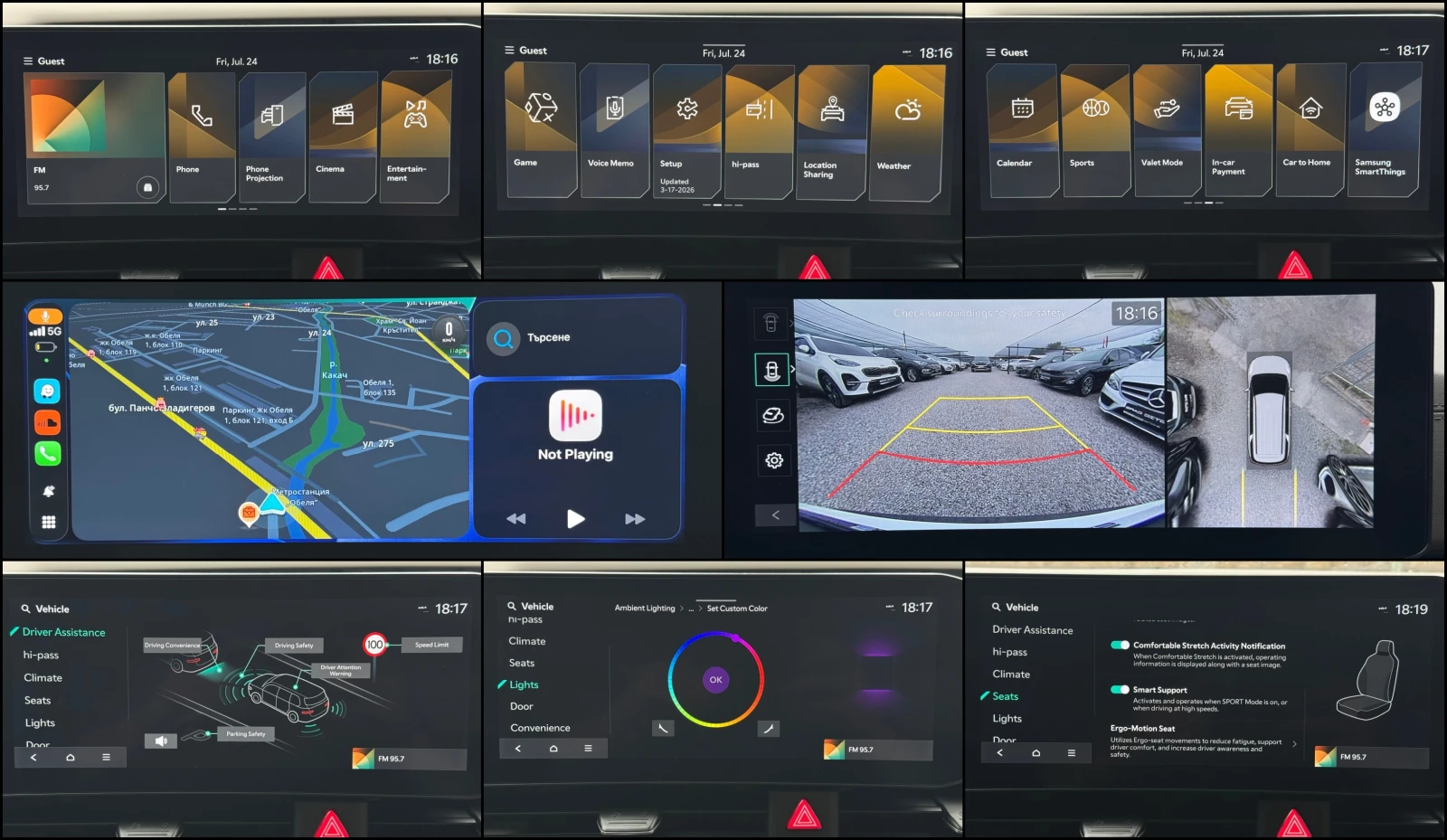Open the Phone tile
The height and width of the screenshot is (840, 1447).
[x=202, y=137]
